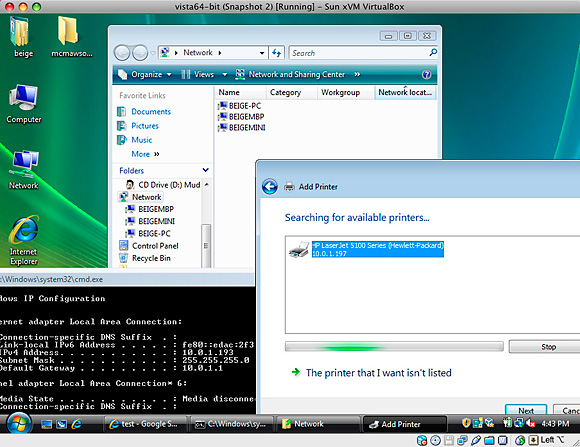This screenshot has width=580, height=447.
Task: Stop the printer search
Action: (x=546, y=347)
